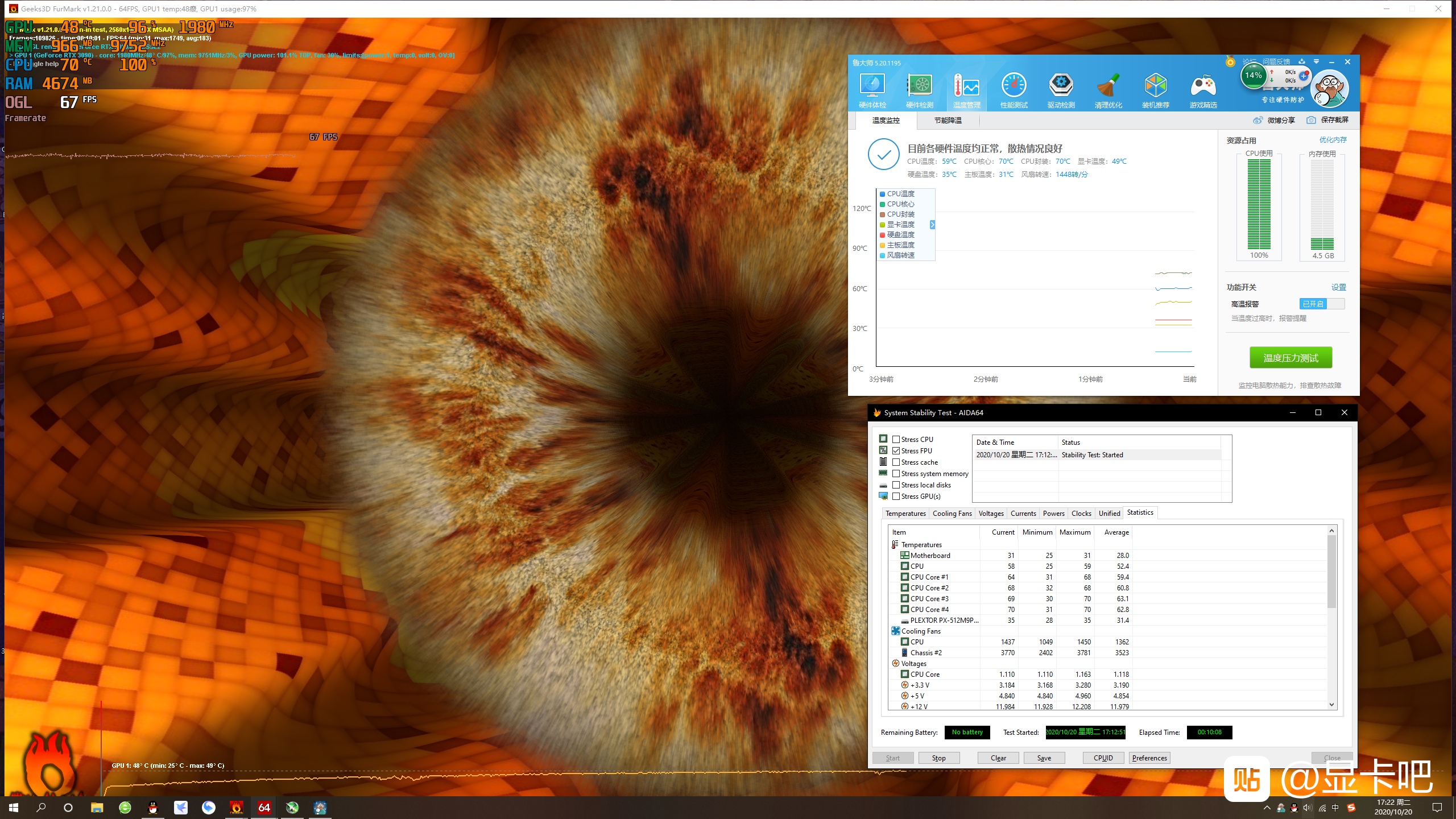Open 驱动检测 driver check icon

1061,90
